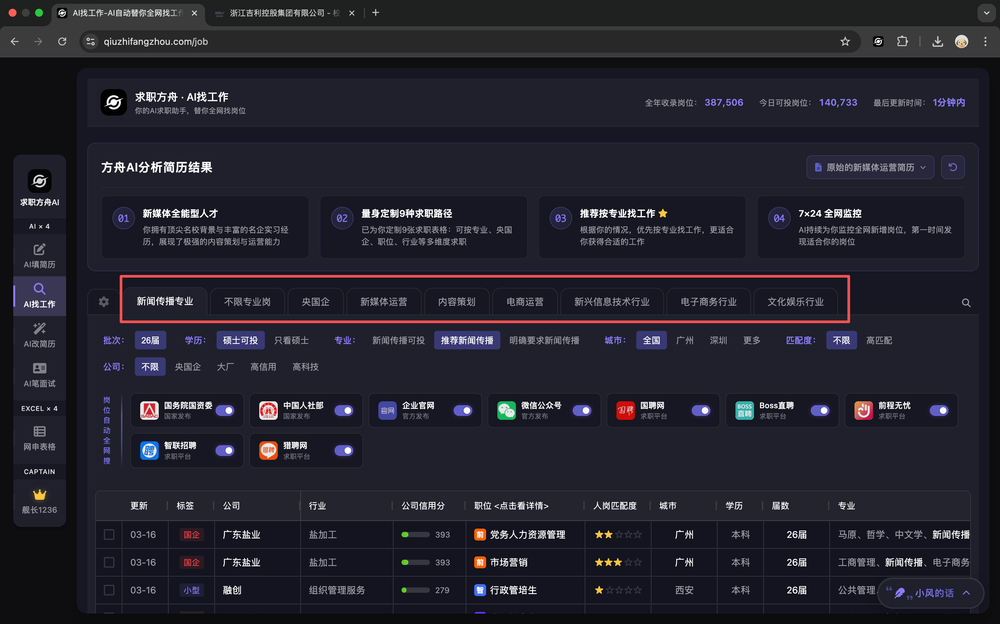Bookmark this page with the star icon
The image size is (1000, 624).
click(x=845, y=42)
